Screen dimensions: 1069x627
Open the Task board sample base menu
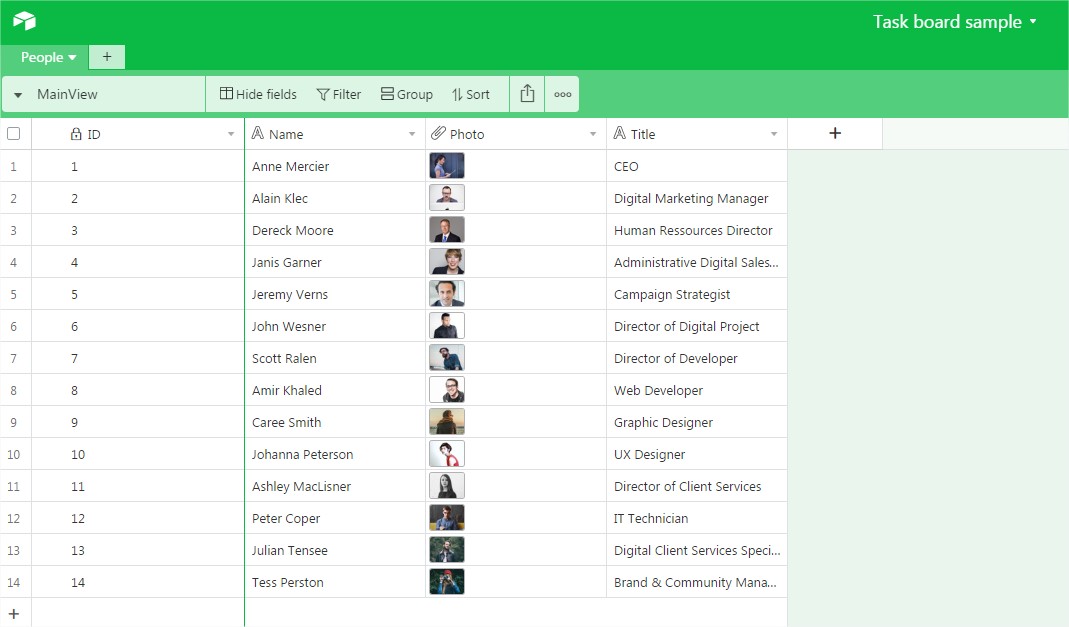954,22
